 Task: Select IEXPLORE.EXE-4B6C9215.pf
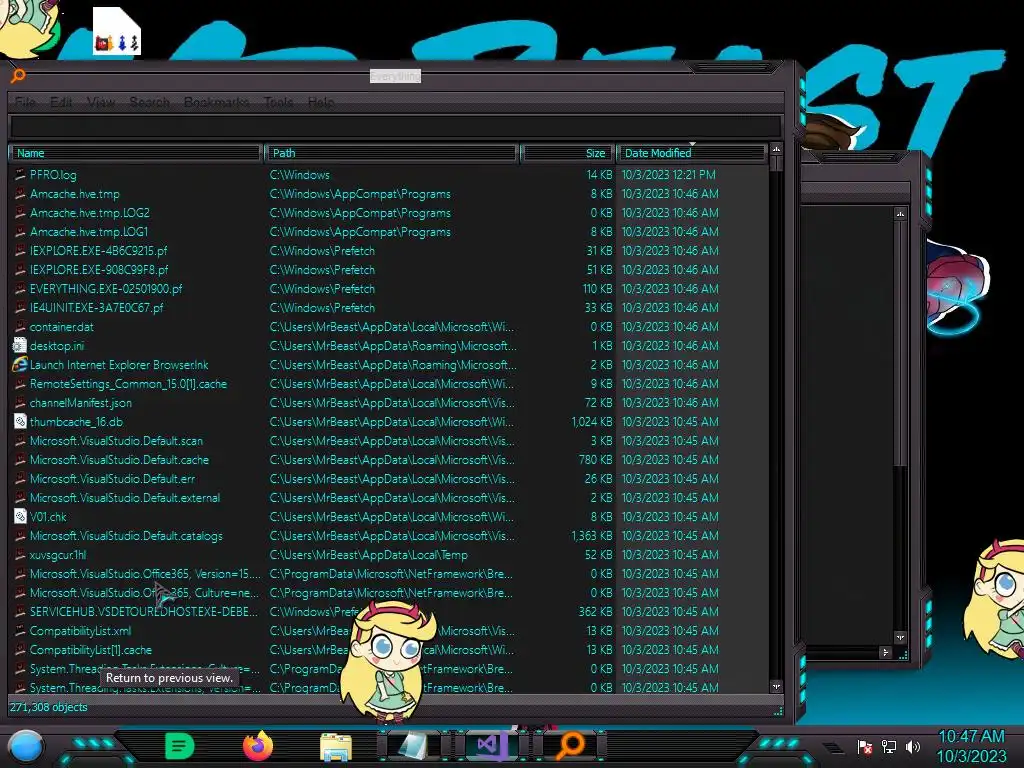[x=99, y=250]
